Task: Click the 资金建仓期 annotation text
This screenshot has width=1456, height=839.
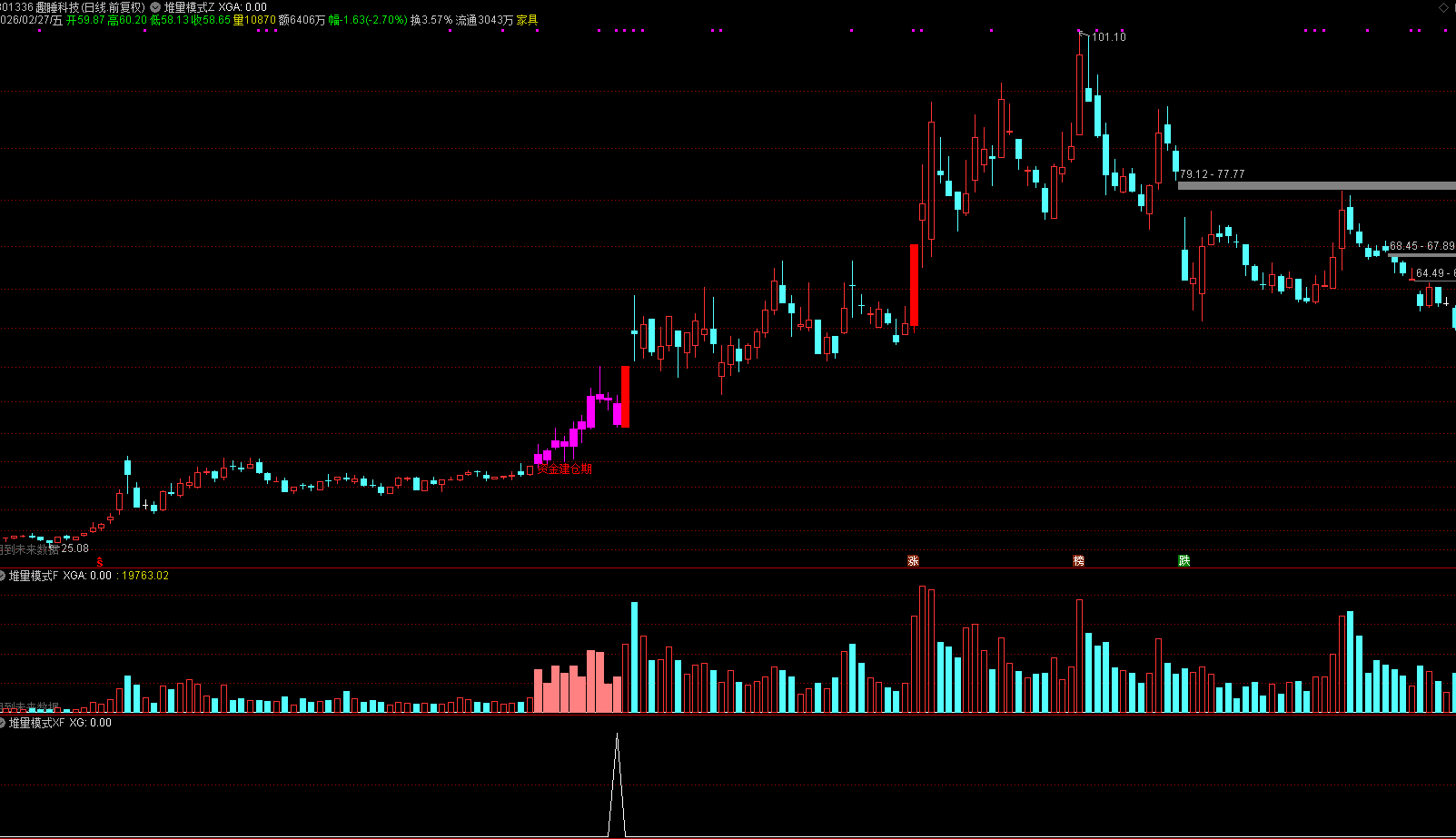Action: tap(564, 469)
